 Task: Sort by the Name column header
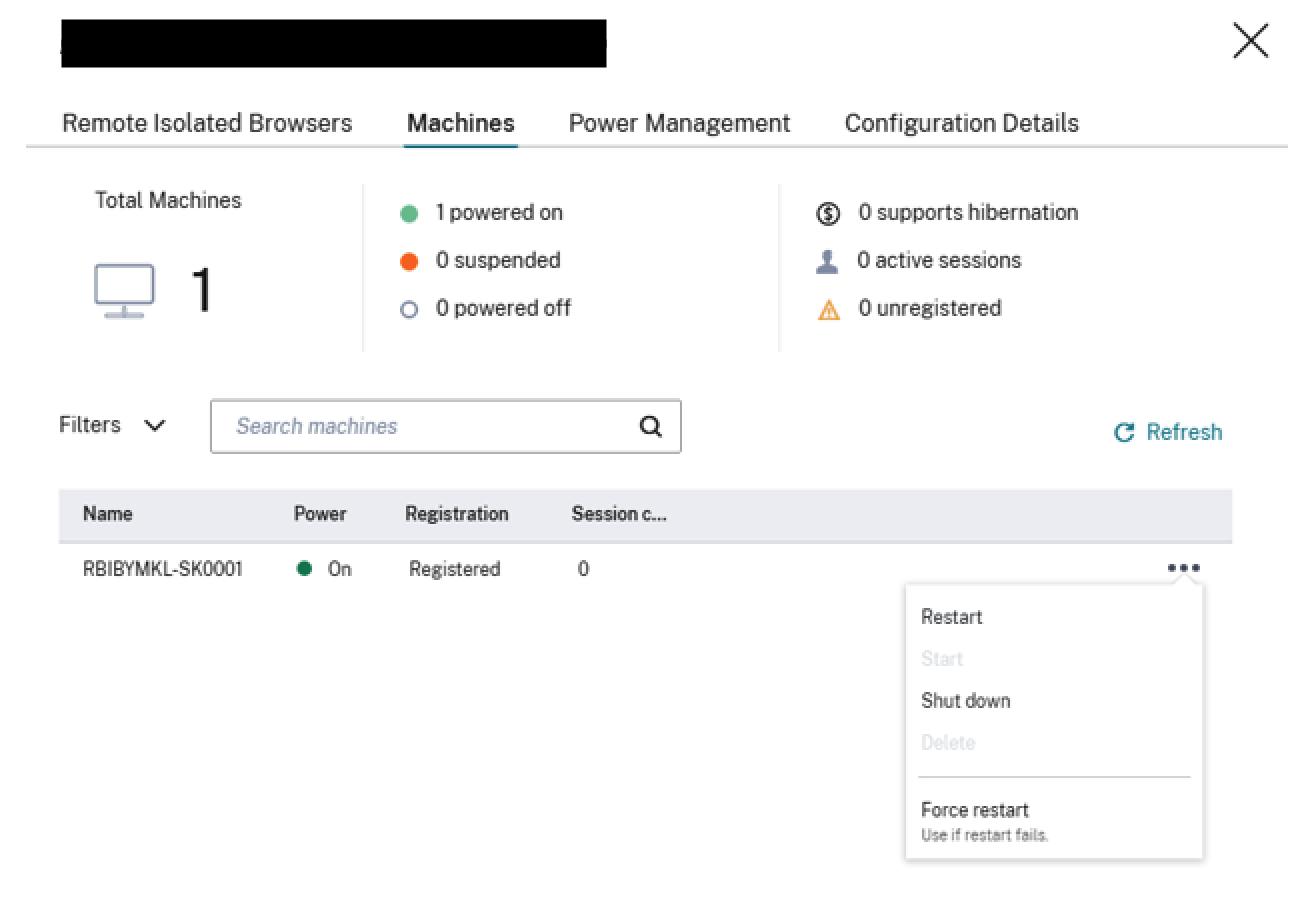click(107, 514)
